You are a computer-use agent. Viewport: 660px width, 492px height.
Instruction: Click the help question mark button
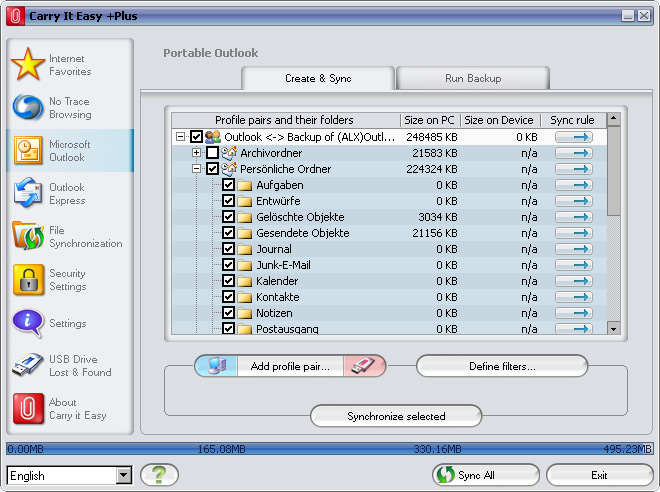tap(159, 475)
